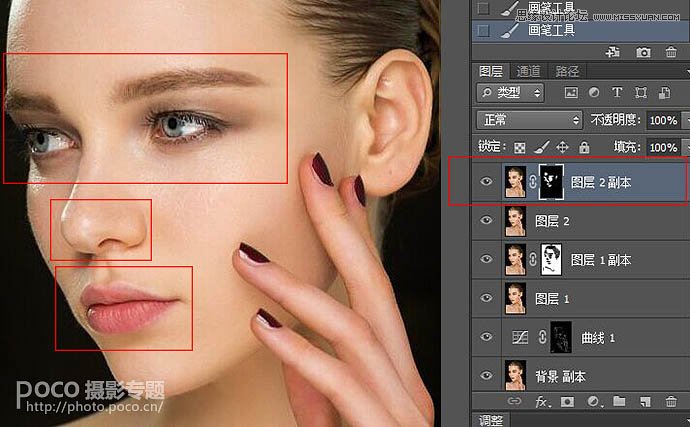Click the new group folder icon

619,402
